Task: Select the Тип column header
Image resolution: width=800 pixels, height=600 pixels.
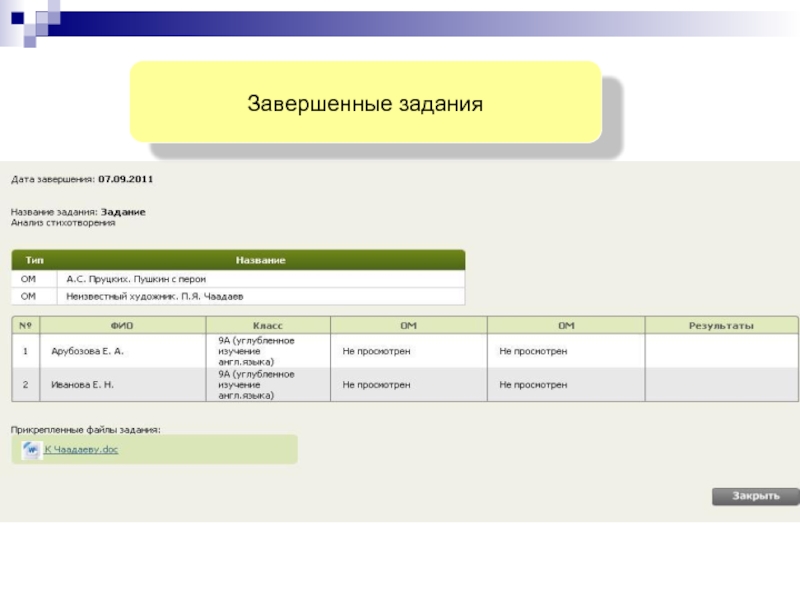Action: pyautogui.click(x=35, y=260)
